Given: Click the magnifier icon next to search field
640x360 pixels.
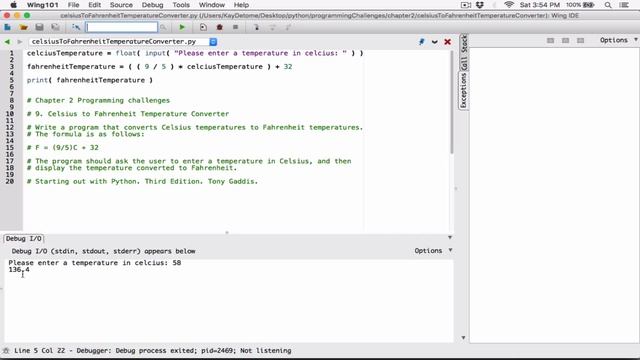Looking at the screenshot, I should (163, 27).
